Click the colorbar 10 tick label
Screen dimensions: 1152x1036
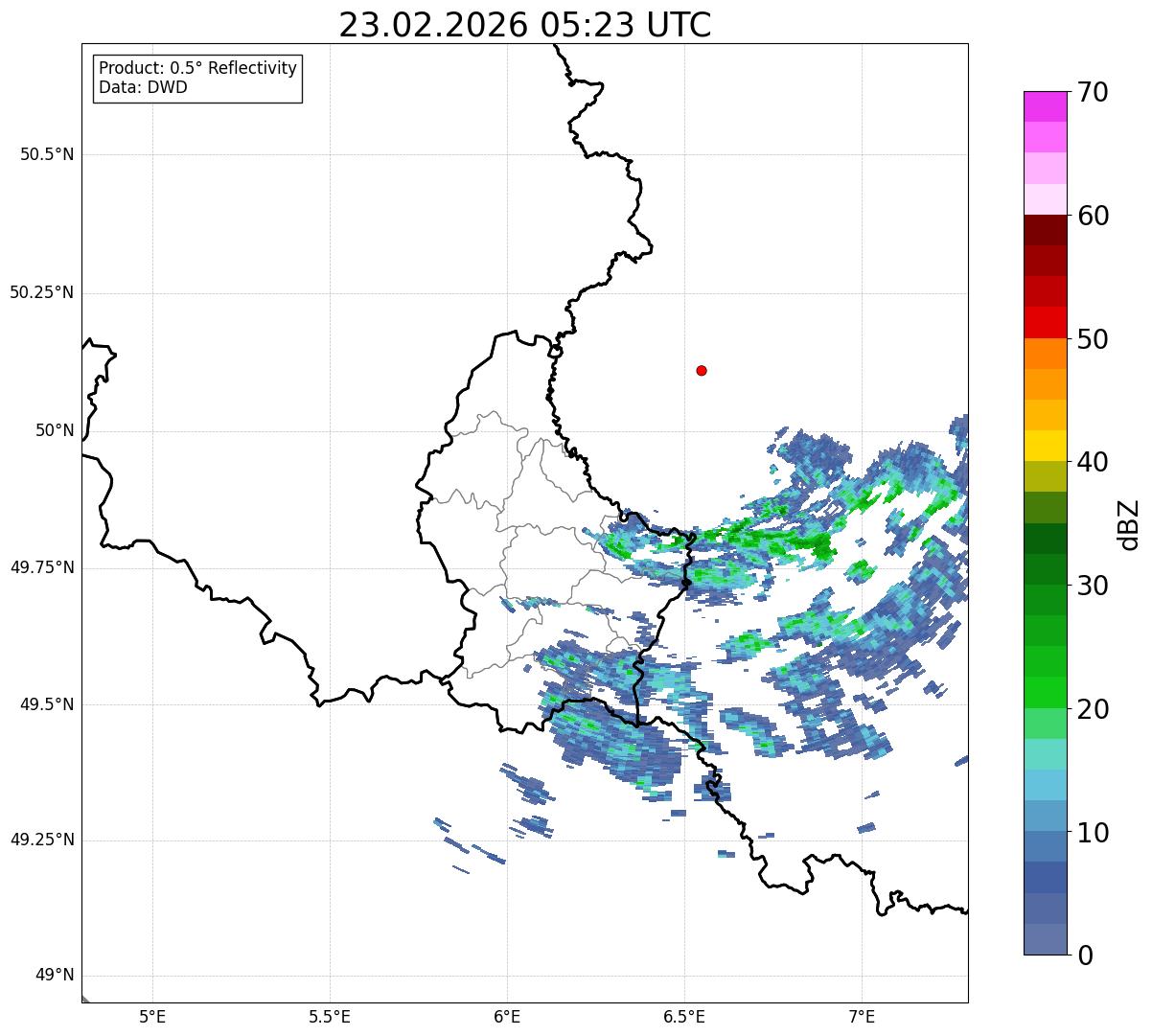click(1094, 833)
